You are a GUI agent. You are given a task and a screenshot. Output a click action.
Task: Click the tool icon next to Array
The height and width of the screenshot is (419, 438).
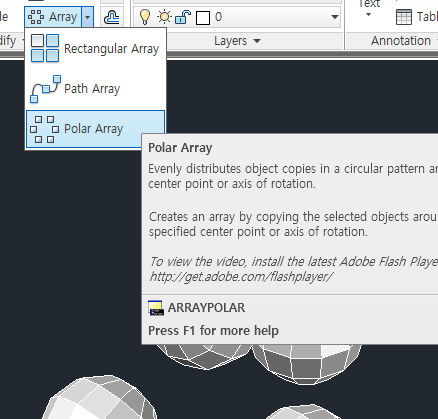[111, 17]
